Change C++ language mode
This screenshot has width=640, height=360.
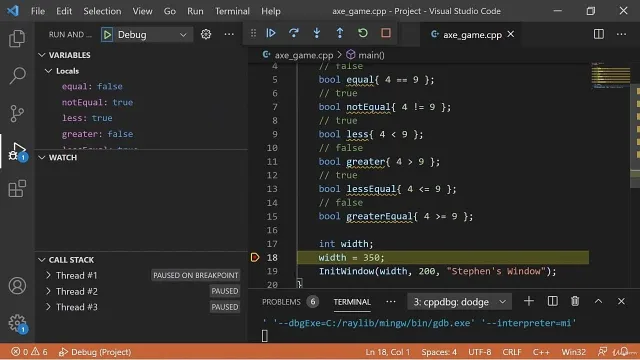point(541,352)
